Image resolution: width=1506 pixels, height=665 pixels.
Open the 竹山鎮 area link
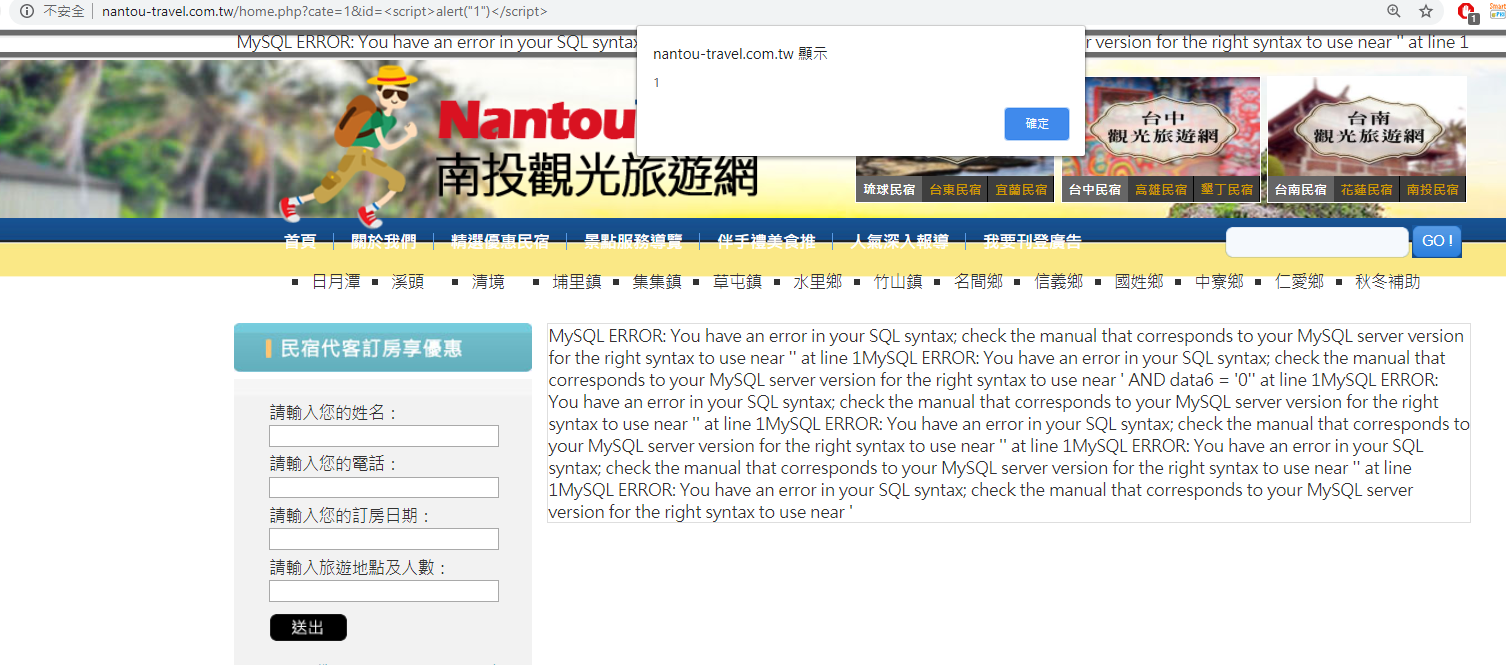(898, 282)
